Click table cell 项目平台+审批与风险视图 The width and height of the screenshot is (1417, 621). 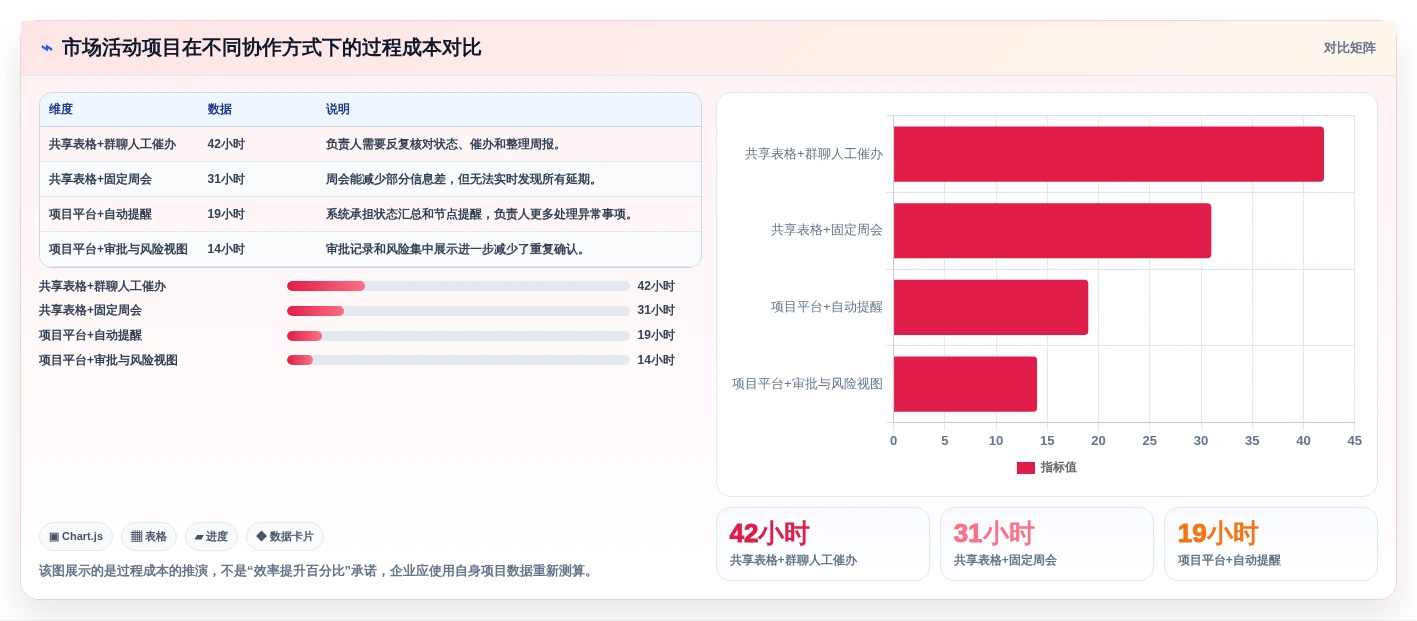[x=118, y=250]
